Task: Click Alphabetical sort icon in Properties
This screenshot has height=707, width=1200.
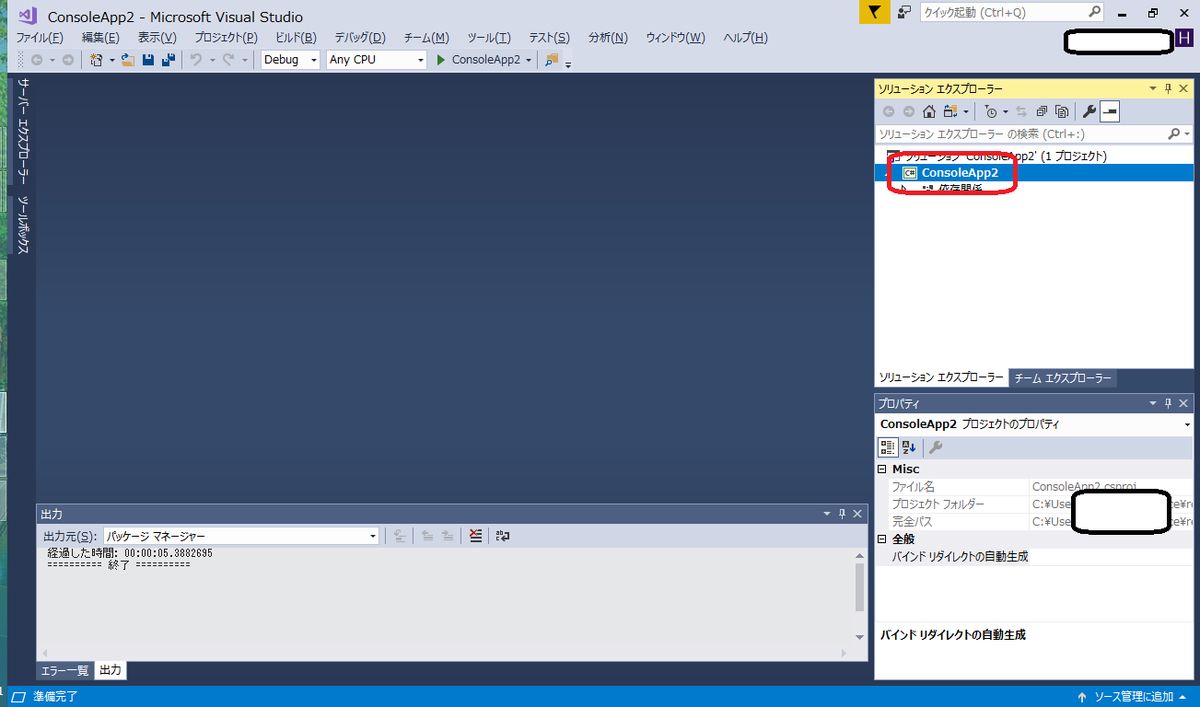Action: 909,447
